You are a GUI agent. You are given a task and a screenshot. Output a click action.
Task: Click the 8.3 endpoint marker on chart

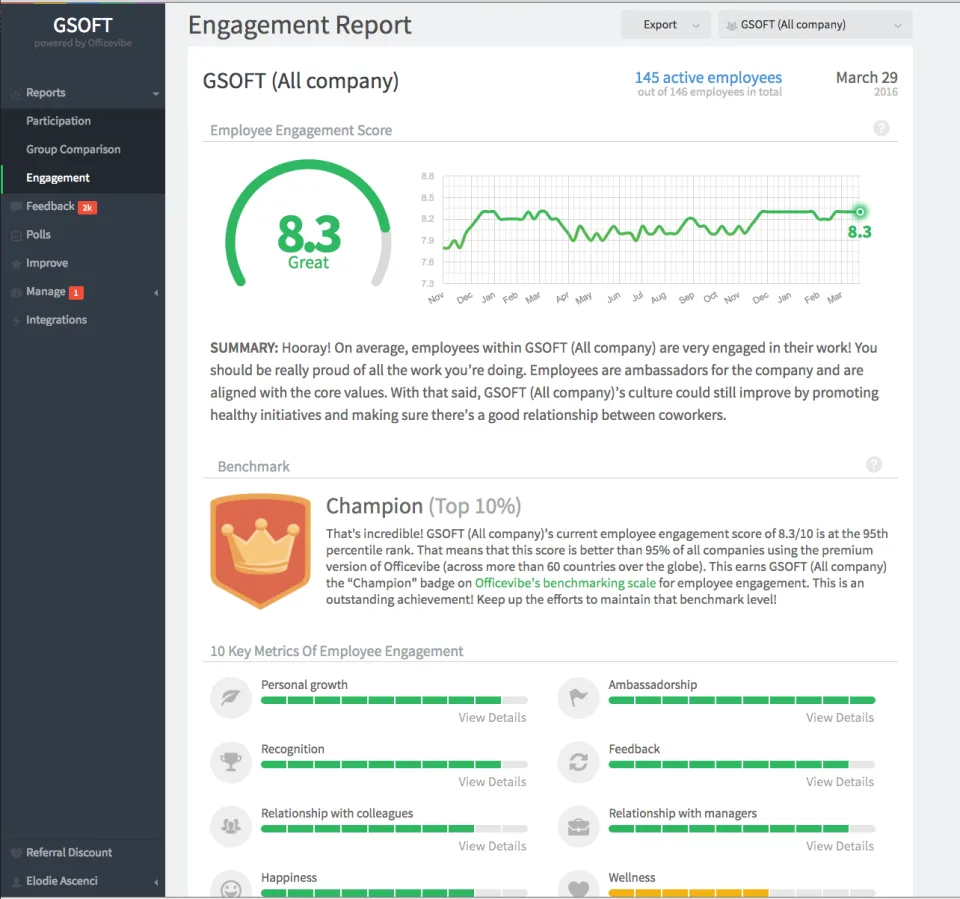click(860, 212)
